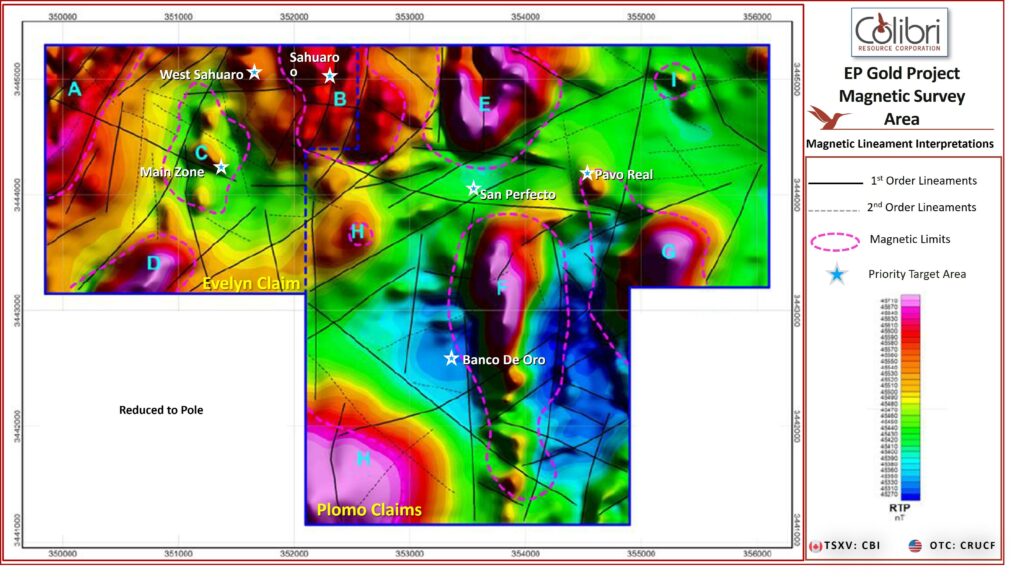Click the Pavo Real star marker
This screenshot has width=1024, height=582.
click(x=587, y=173)
